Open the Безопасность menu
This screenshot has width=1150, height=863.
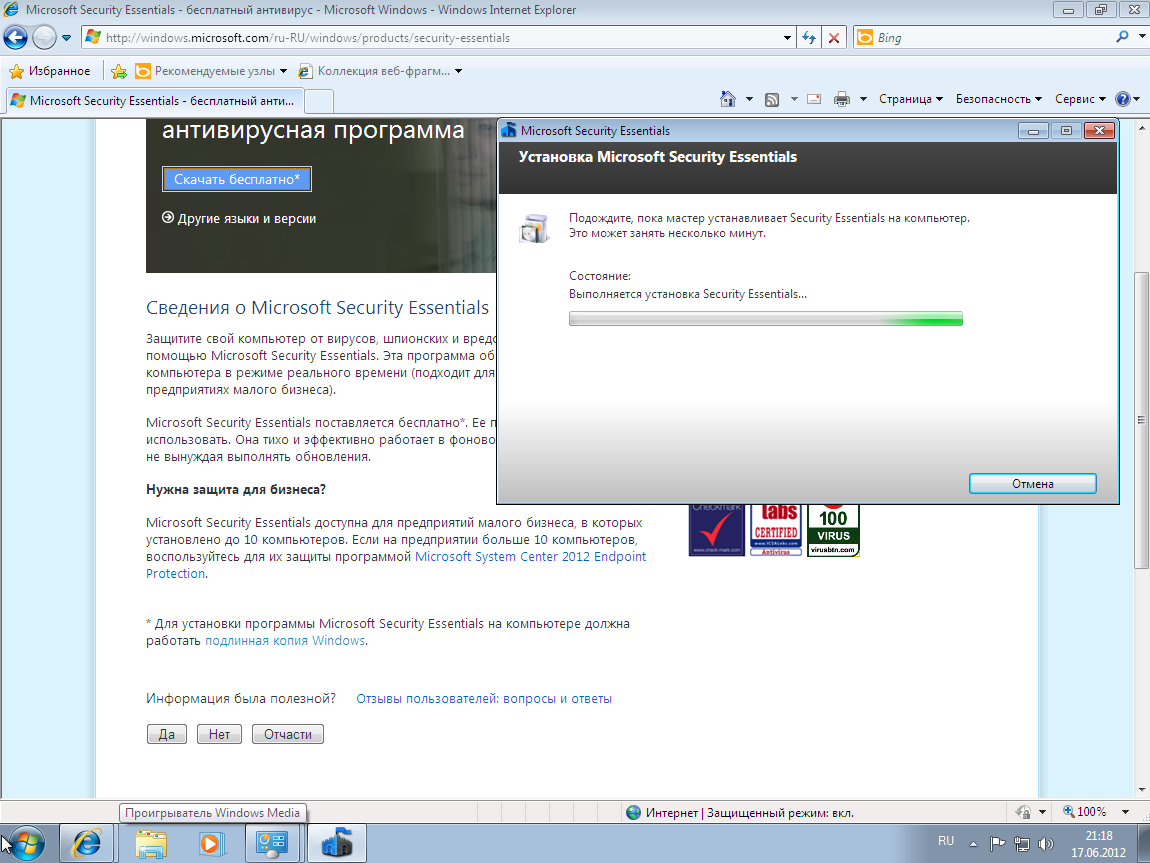pyautogui.click(x=998, y=99)
